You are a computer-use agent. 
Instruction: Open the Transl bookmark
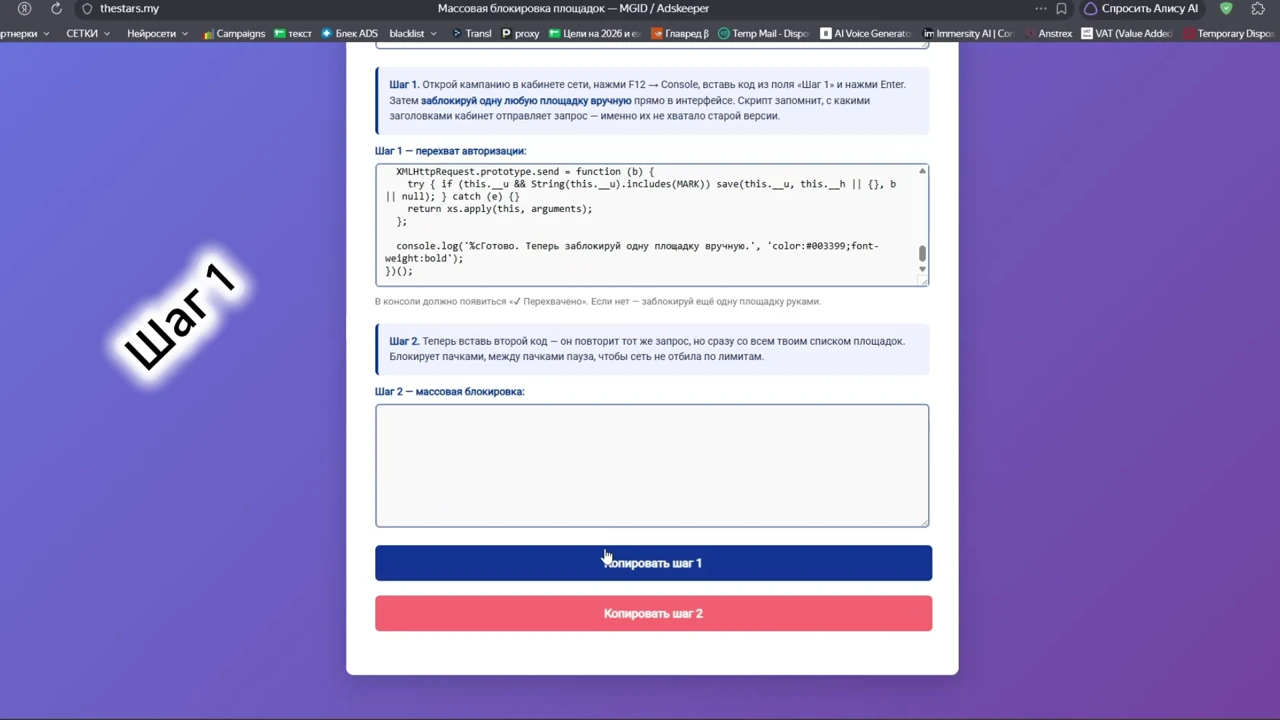click(x=472, y=34)
